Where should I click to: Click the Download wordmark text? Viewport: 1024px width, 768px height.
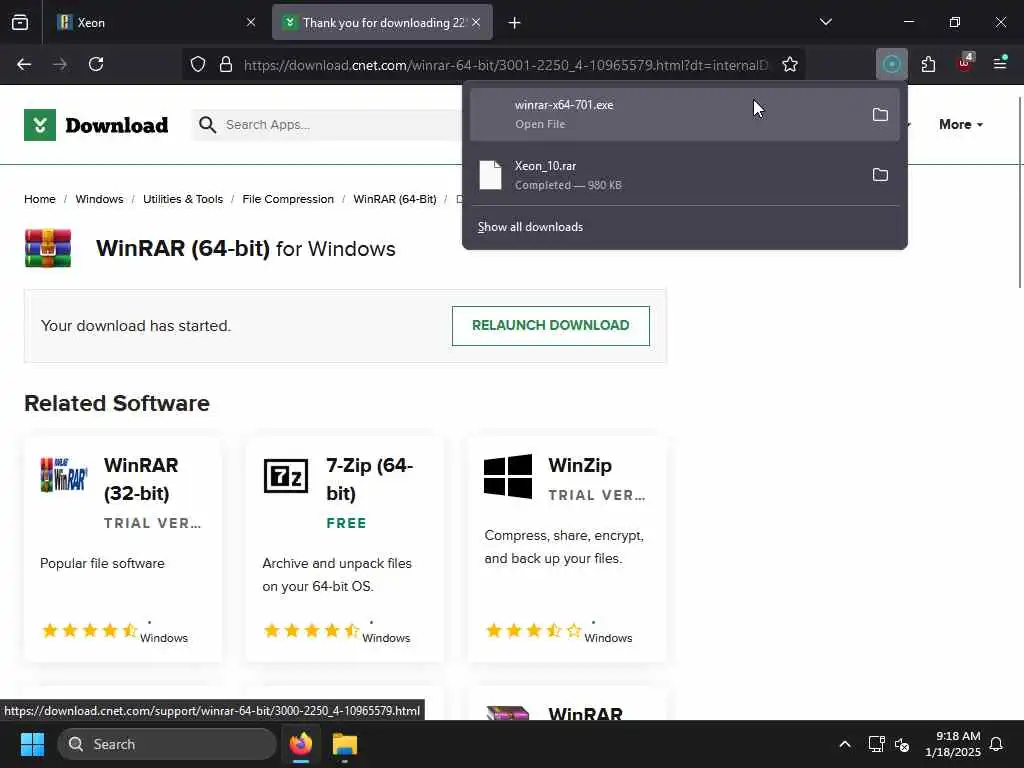click(x=117, y=125)
